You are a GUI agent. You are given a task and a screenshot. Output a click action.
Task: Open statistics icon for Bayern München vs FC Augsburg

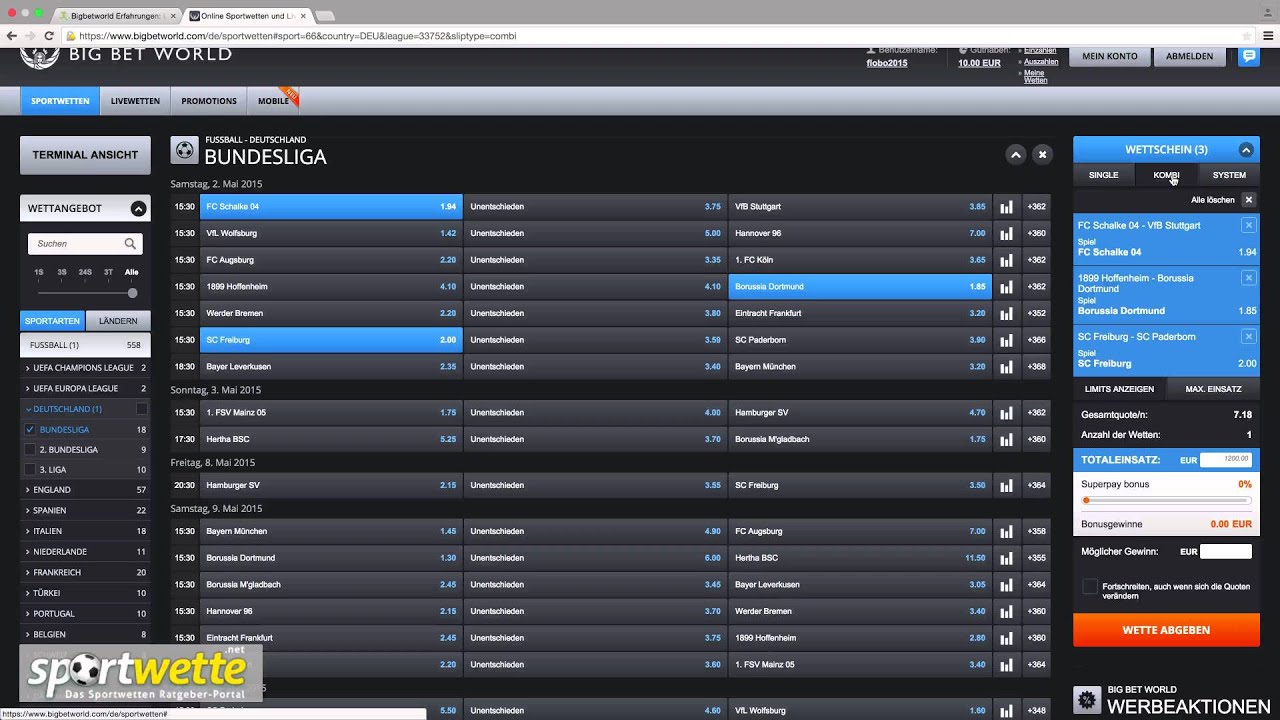coord(1006,531)
